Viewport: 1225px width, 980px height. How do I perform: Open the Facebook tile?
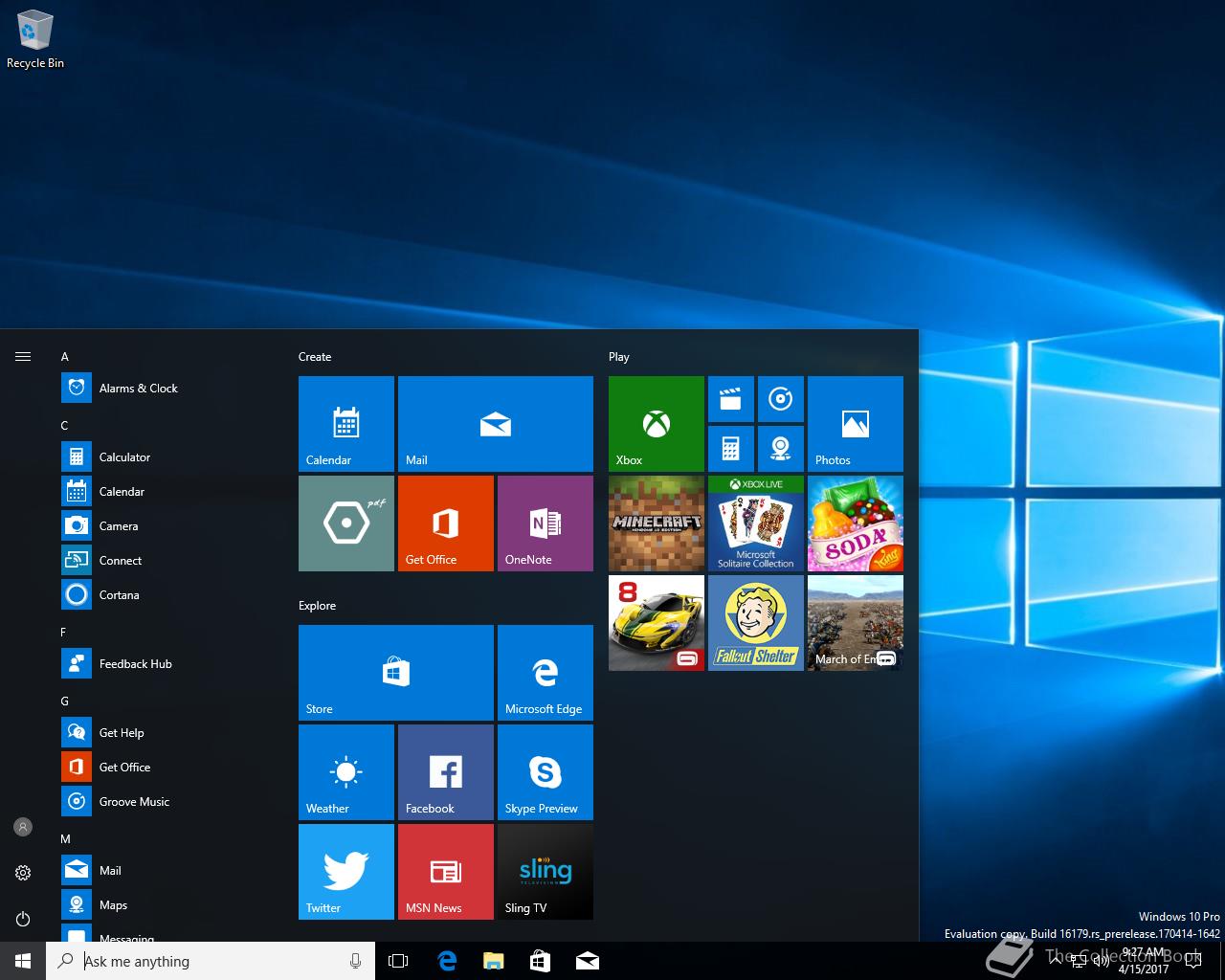point(446,772)
